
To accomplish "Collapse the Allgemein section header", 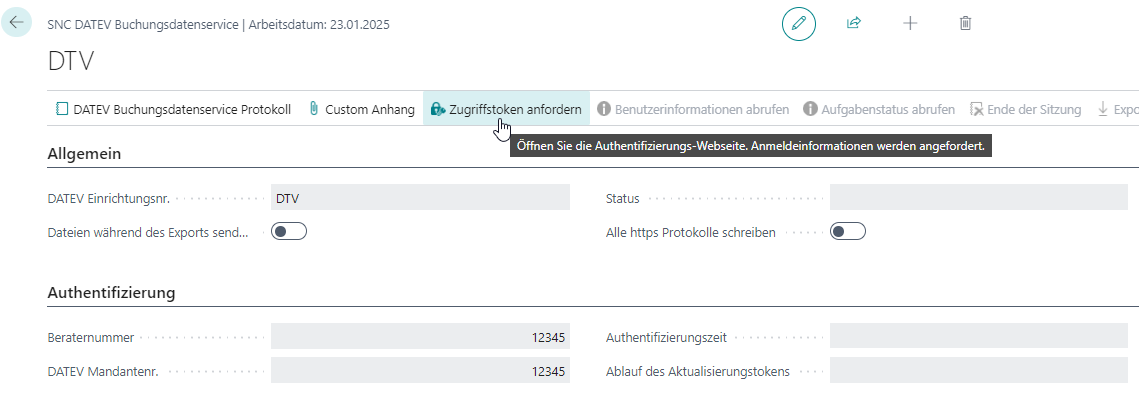I will click(85, 154).
